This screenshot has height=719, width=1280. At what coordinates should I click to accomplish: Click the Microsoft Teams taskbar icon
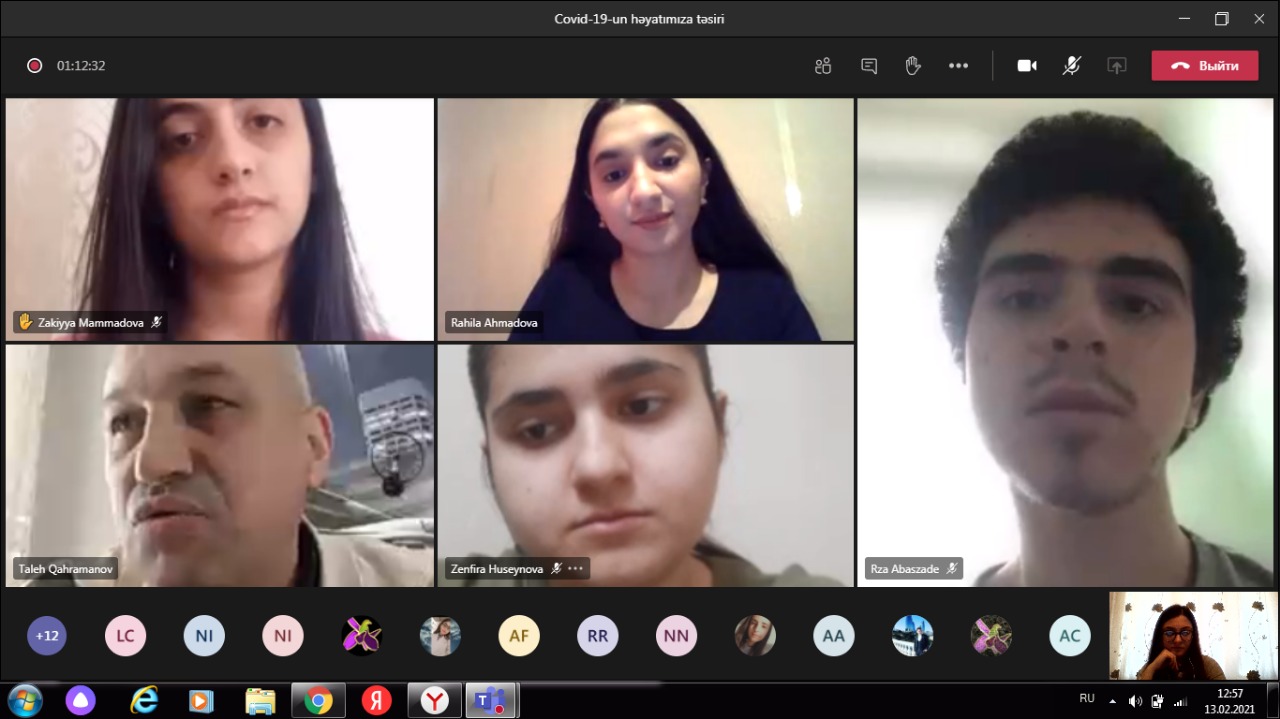pyautogui.click(x=491, y=701)
